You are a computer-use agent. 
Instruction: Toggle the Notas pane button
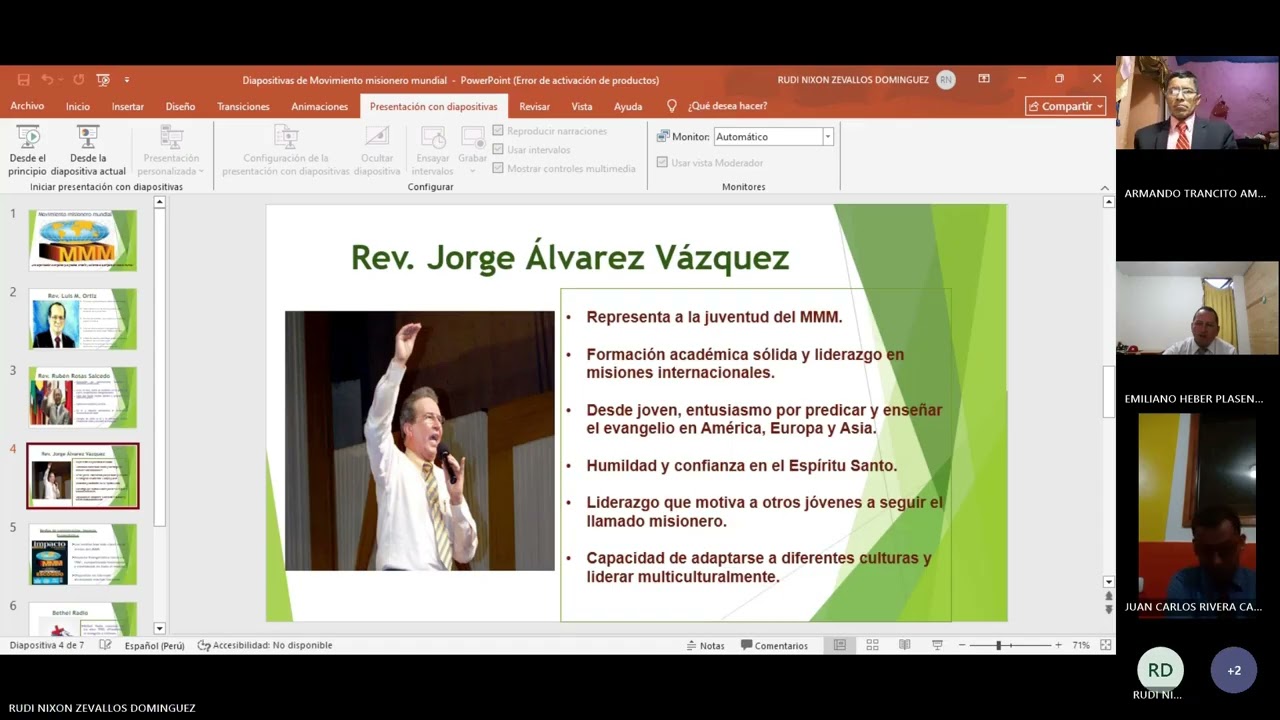(x=705, y=646)
